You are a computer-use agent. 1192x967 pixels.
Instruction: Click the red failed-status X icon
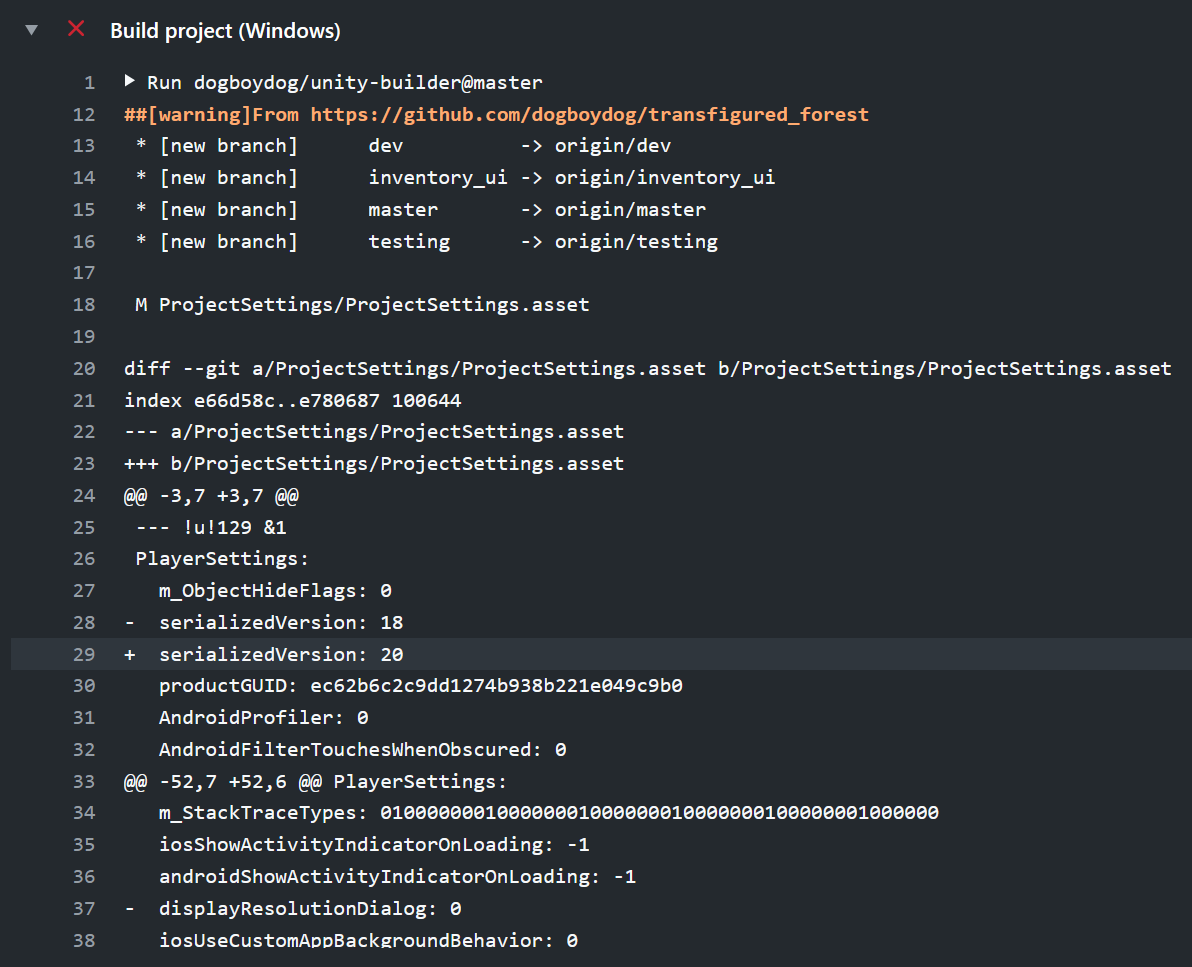coord(76,29)
